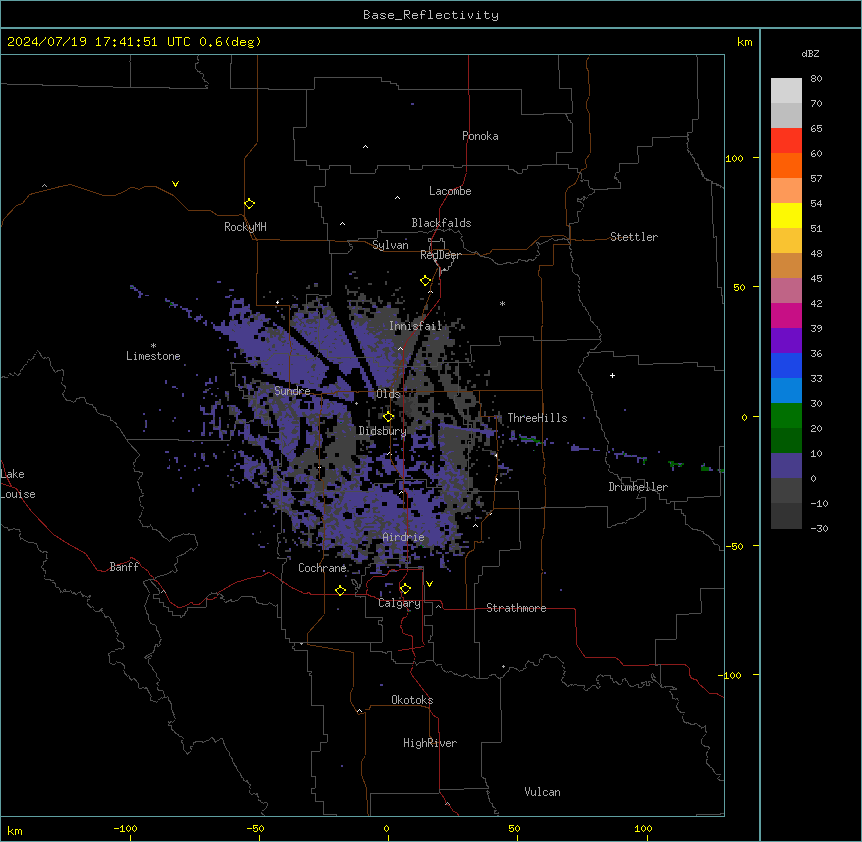Select the Didsbury label
This screenshot has width=862, height=842.
pos(383,431)
